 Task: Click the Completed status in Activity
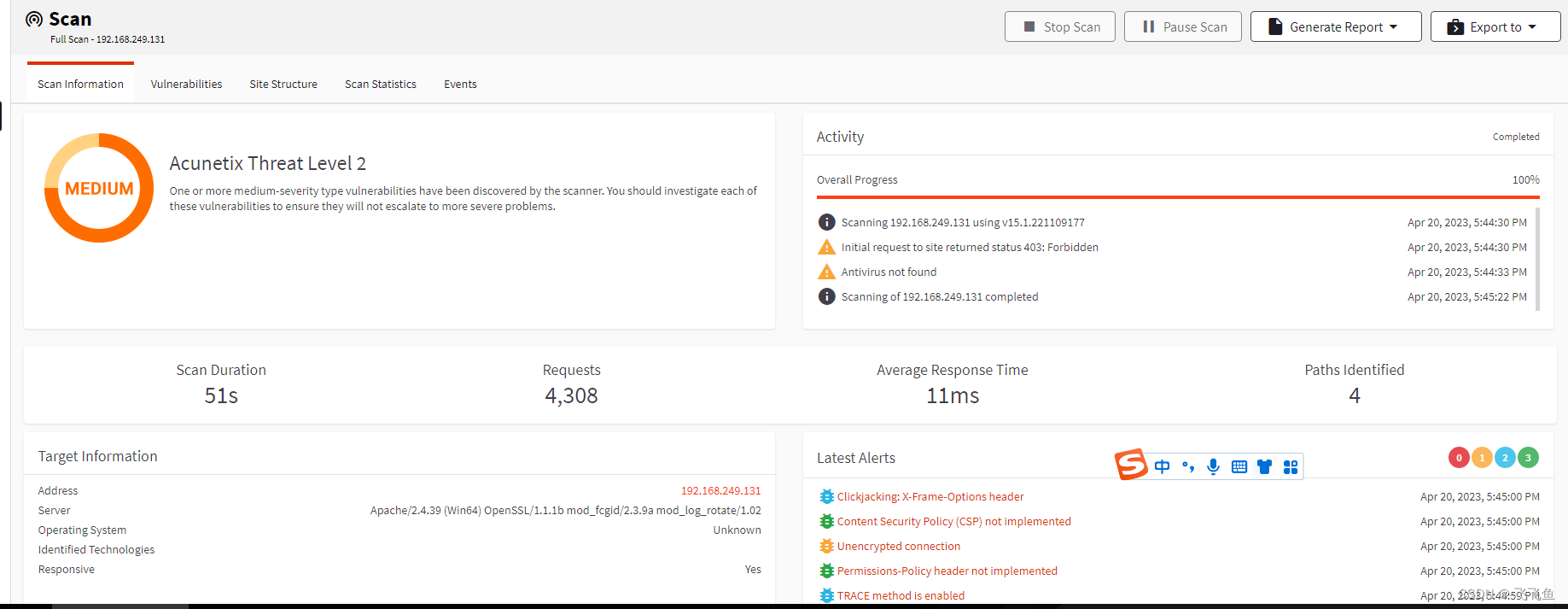coord(1516,137)
